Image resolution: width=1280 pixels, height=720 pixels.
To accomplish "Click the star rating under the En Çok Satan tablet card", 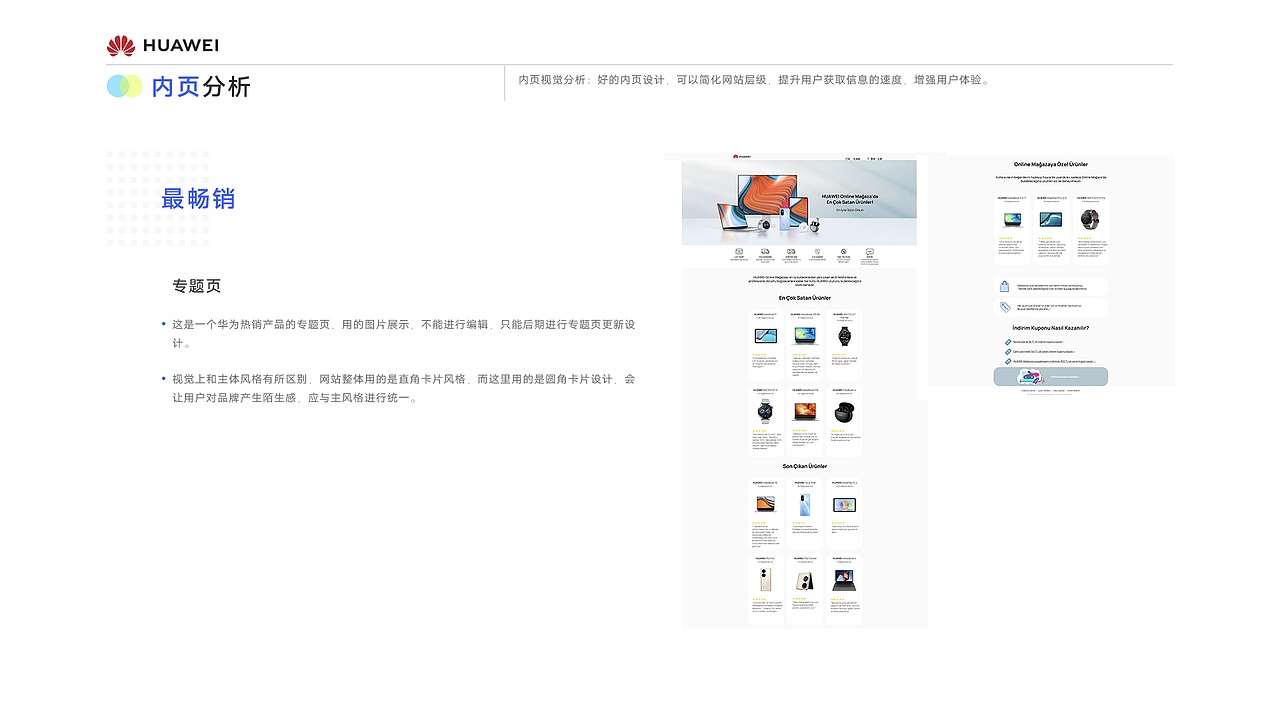I will (x=759, y=353).
